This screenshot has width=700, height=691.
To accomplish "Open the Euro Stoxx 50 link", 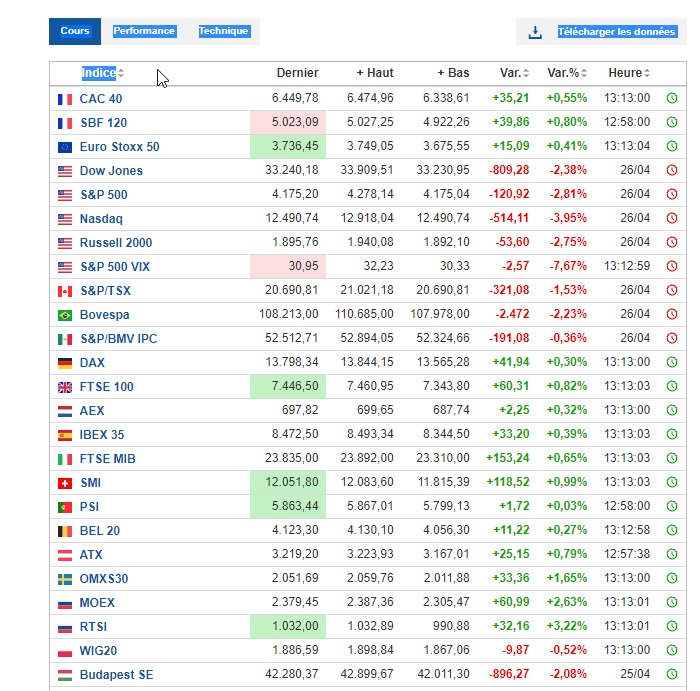I will [120, 147].
